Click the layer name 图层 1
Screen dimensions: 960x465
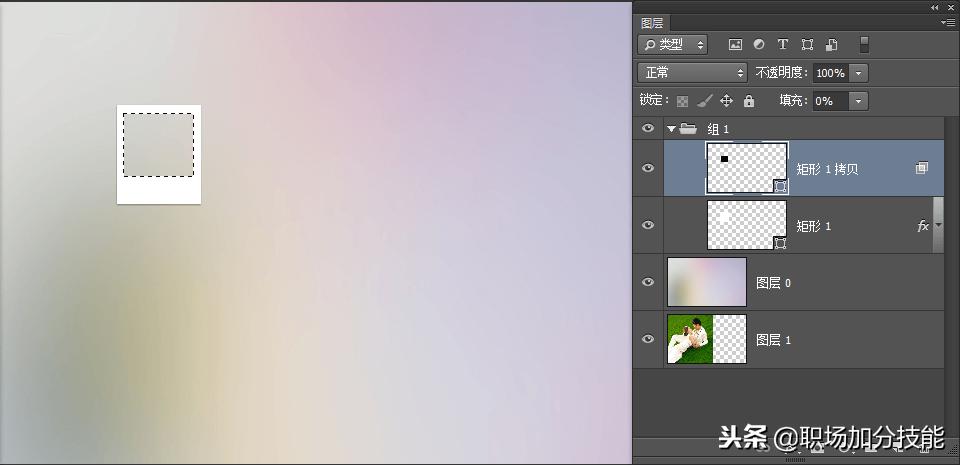pos(773,340)
